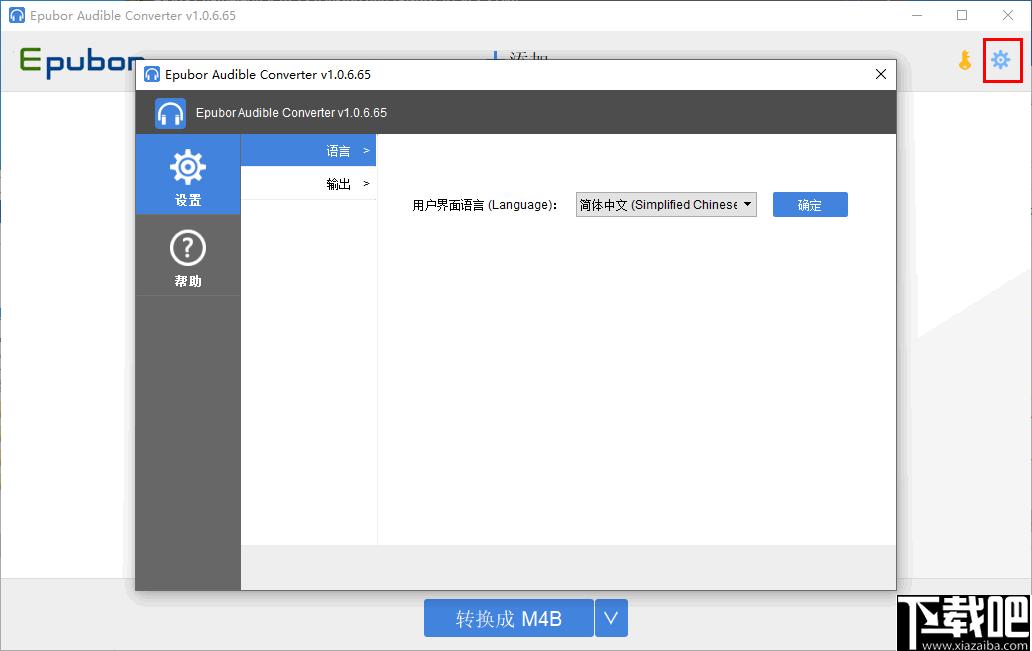
Task: Open the 输出 output submenu
Action: [x=309, y=184]
